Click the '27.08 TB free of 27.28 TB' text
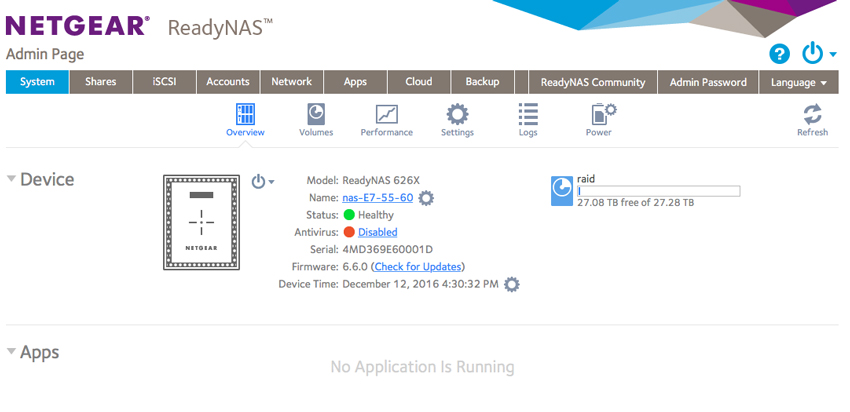This screenshot has width=850, height=412. [635, 203]
